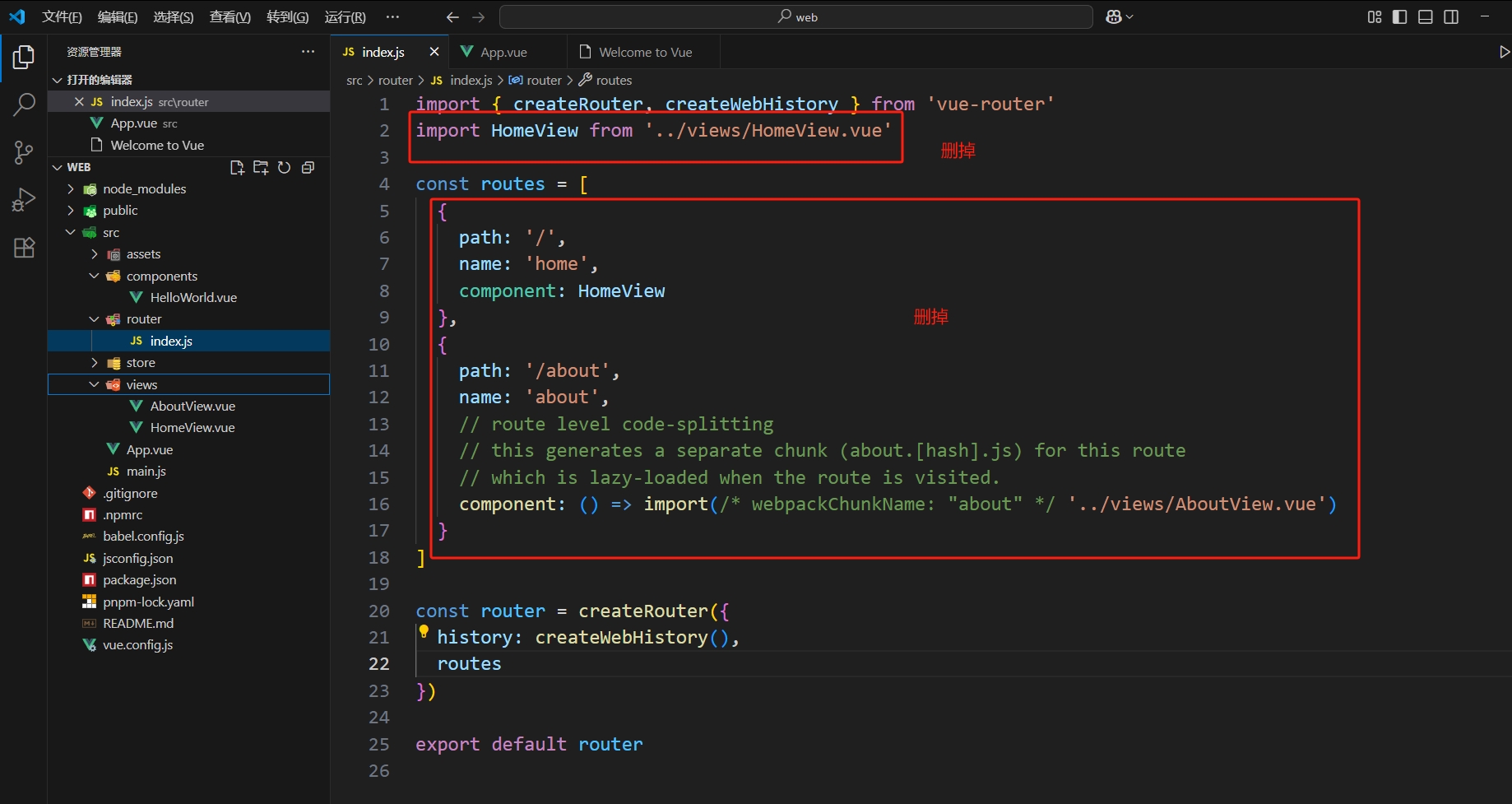Expand the node_modules folder
The image size is (1512, 804).
(x=144, y=189)
